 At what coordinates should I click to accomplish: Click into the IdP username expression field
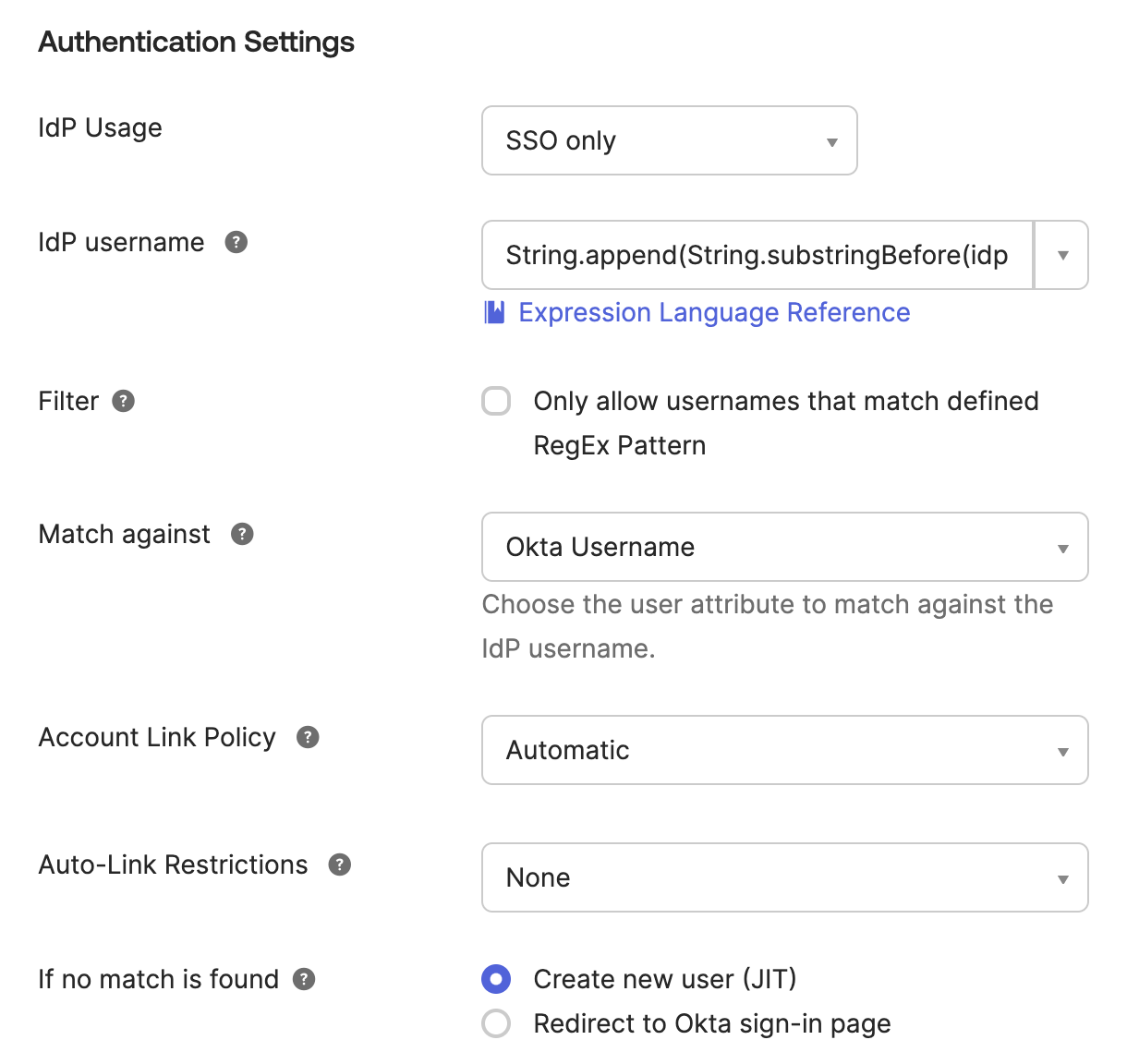(x=757, y=255)
